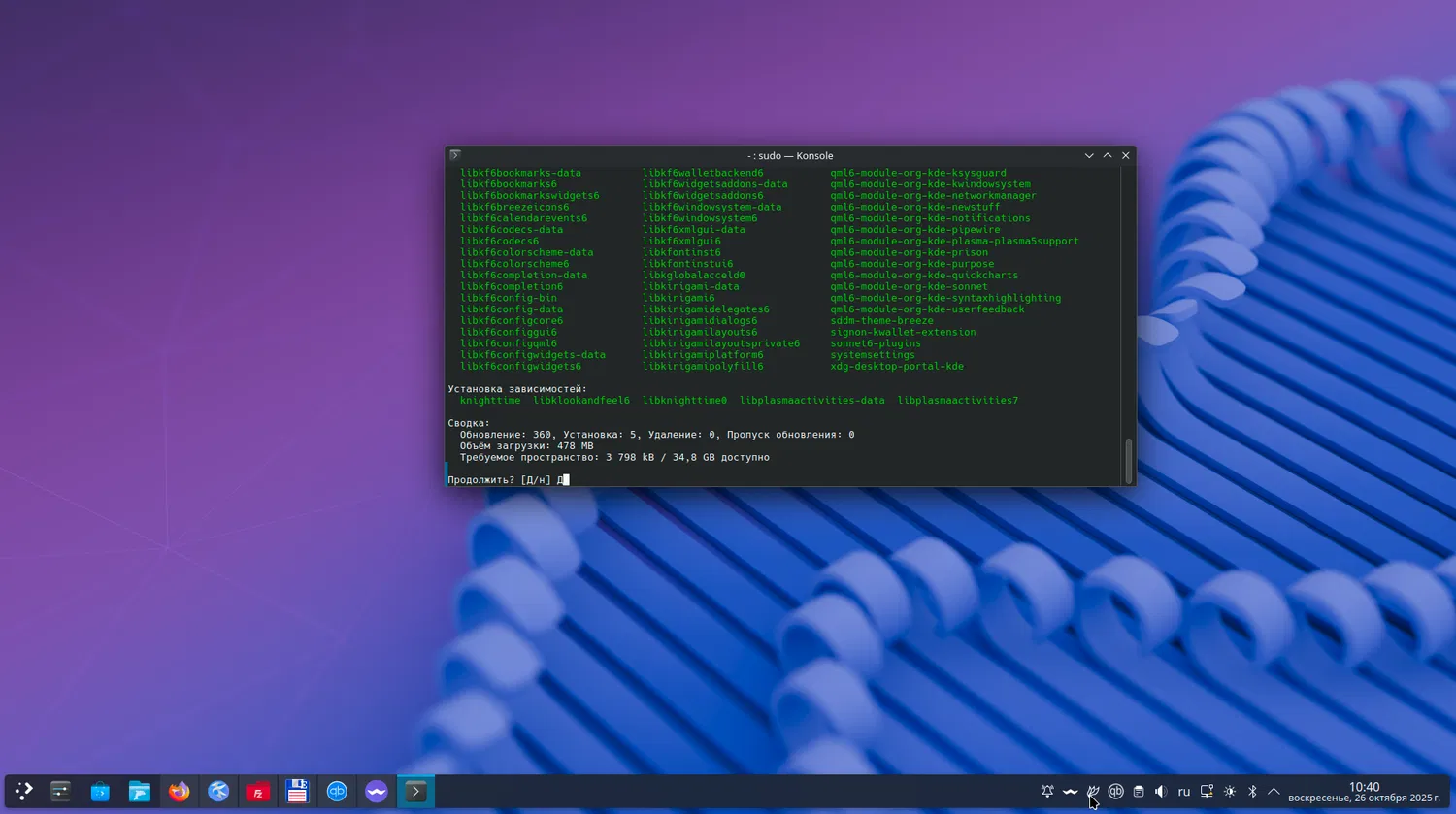Open the purple wave app icon
The image size is (1456, 814).
coord(377,792)
